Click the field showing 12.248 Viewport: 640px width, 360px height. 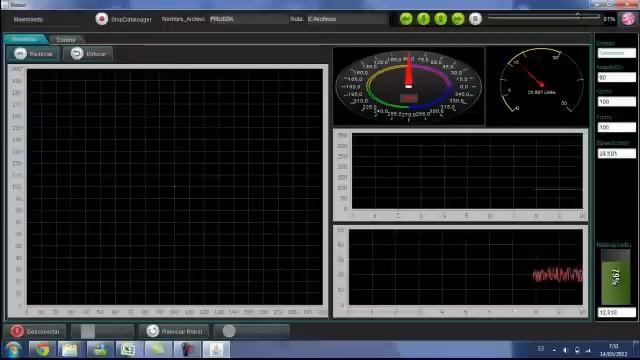click(616, 313)
